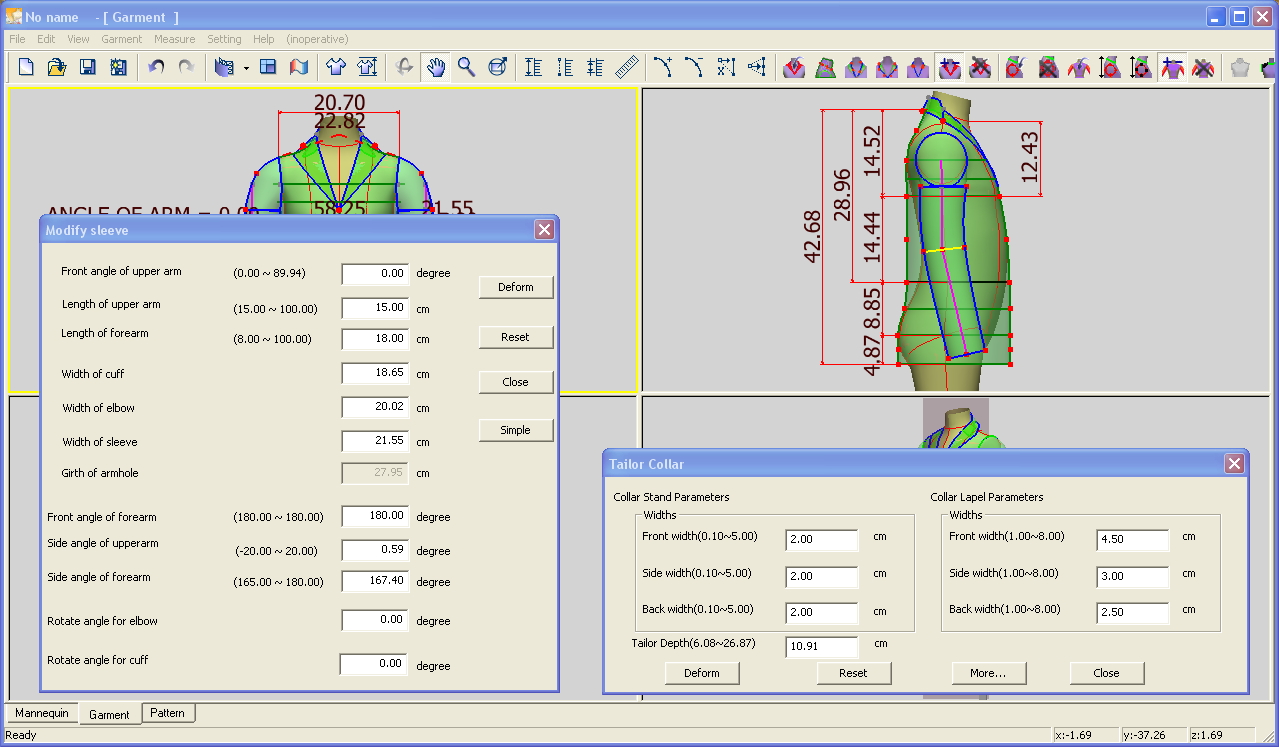This screenshot has width=1279, height=747.
Task: Click the open folder icon
Action: (57, 67)
